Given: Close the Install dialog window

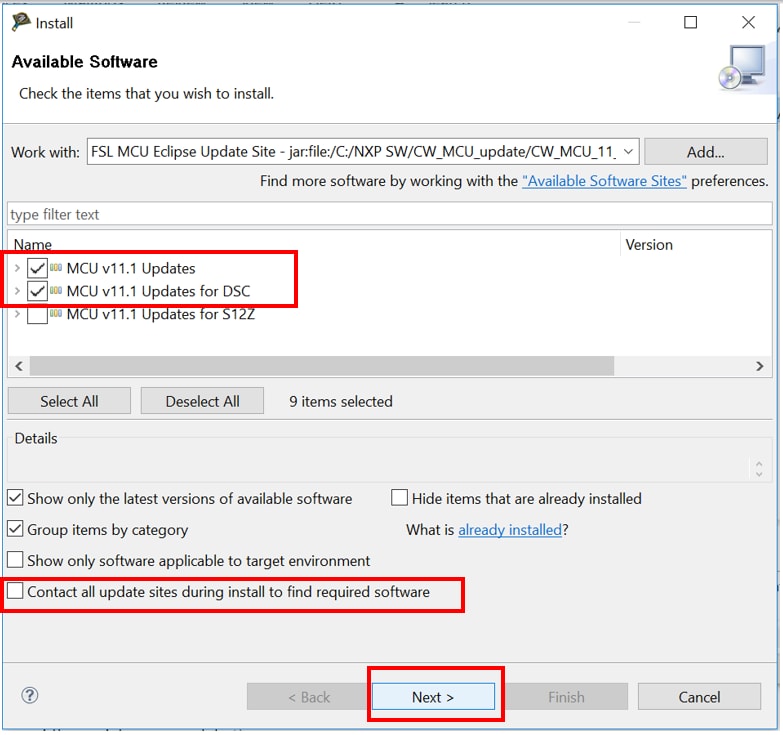Looking at the screenshot, I should coord(748,22).
